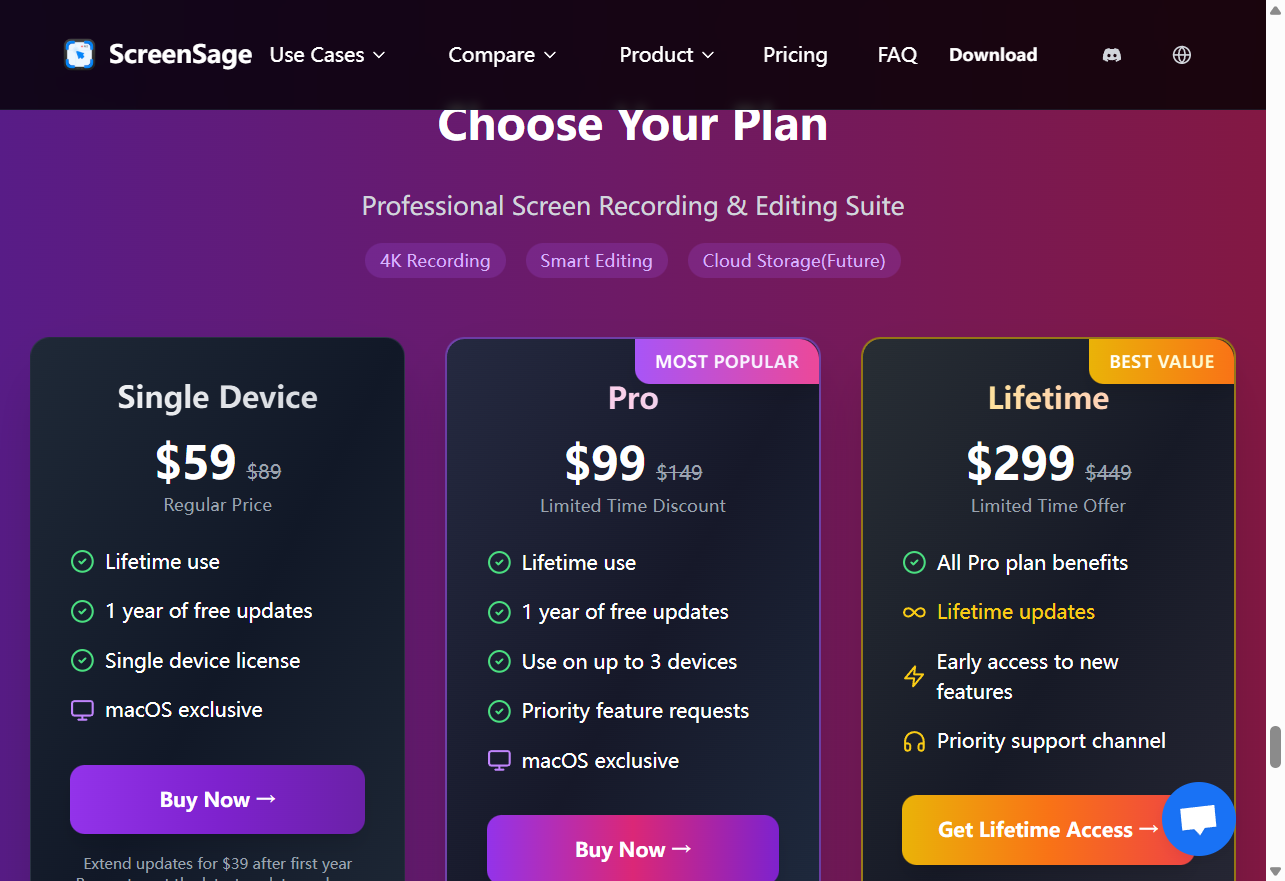Open the live chat bubble icon
1285x881 pixels.
[x=1198, y=819]
